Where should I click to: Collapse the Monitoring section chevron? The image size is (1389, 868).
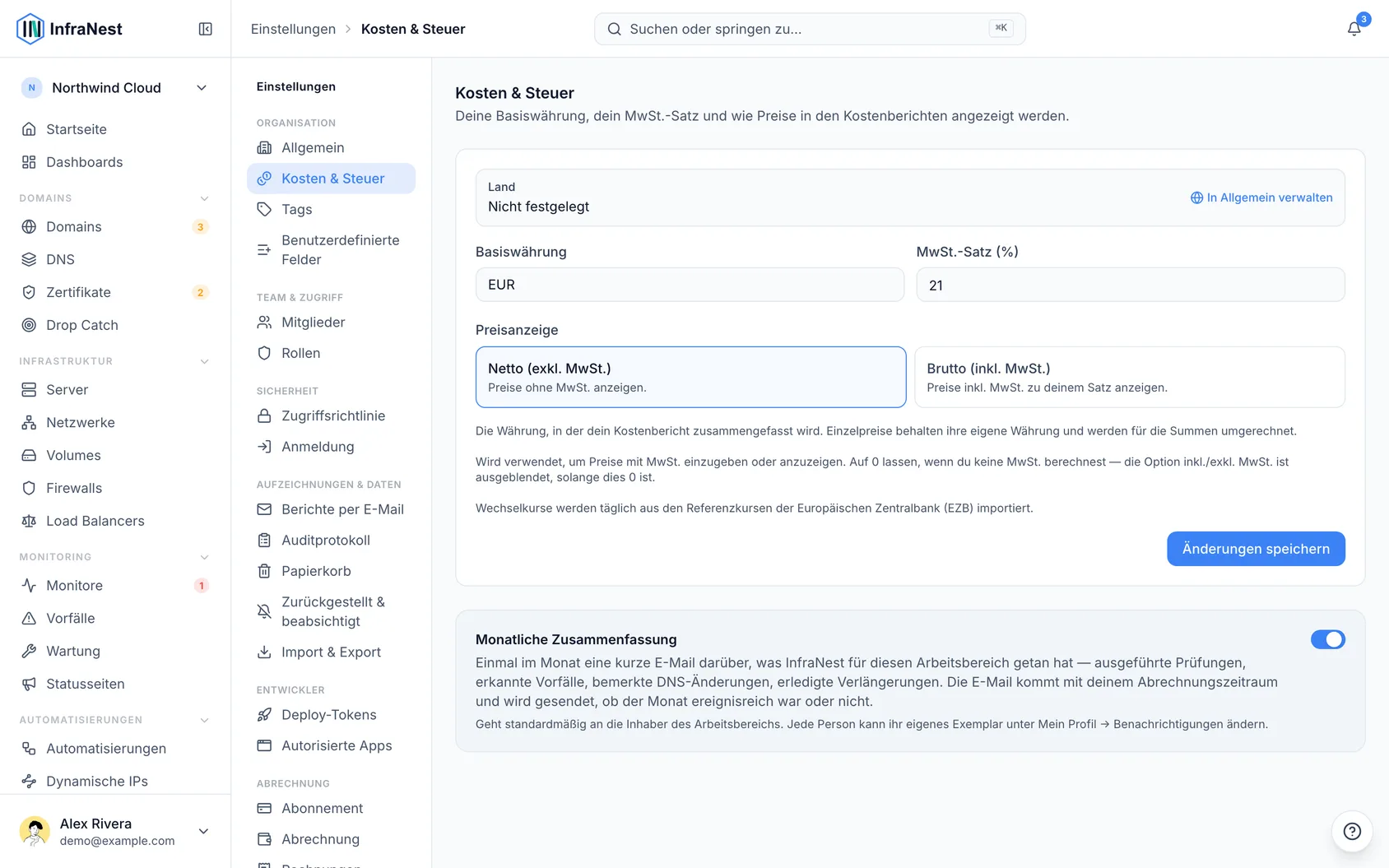204,557
